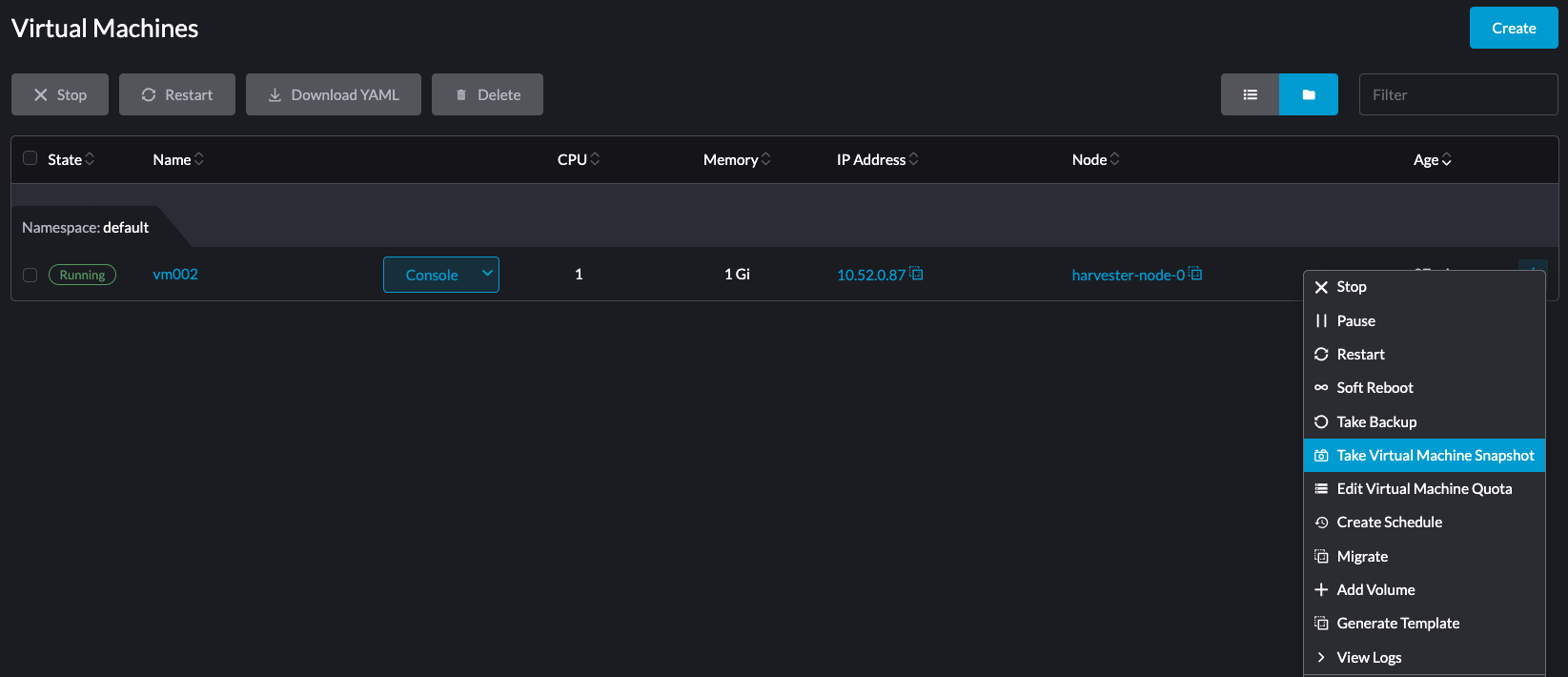Focus the Filter input field
Screen dimensions: 1568x677
tap(1457, 94)
